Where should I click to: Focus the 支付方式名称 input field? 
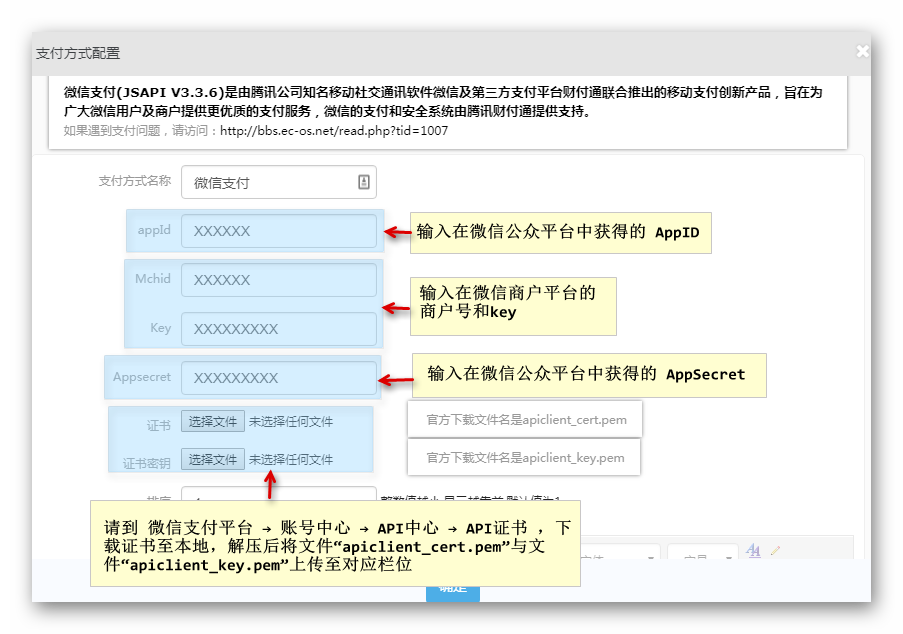[x=279, y=183]
